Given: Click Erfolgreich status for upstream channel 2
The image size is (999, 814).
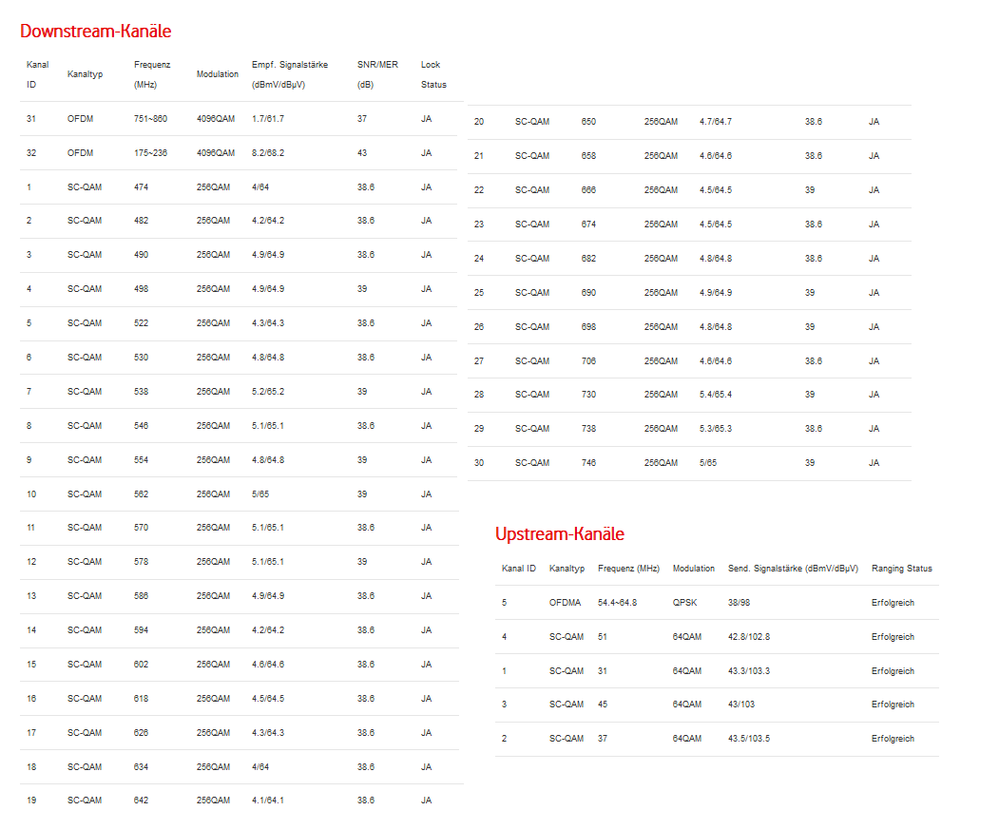Looking at the screenshot, I should pyautogui.click(x=893, y=739).
